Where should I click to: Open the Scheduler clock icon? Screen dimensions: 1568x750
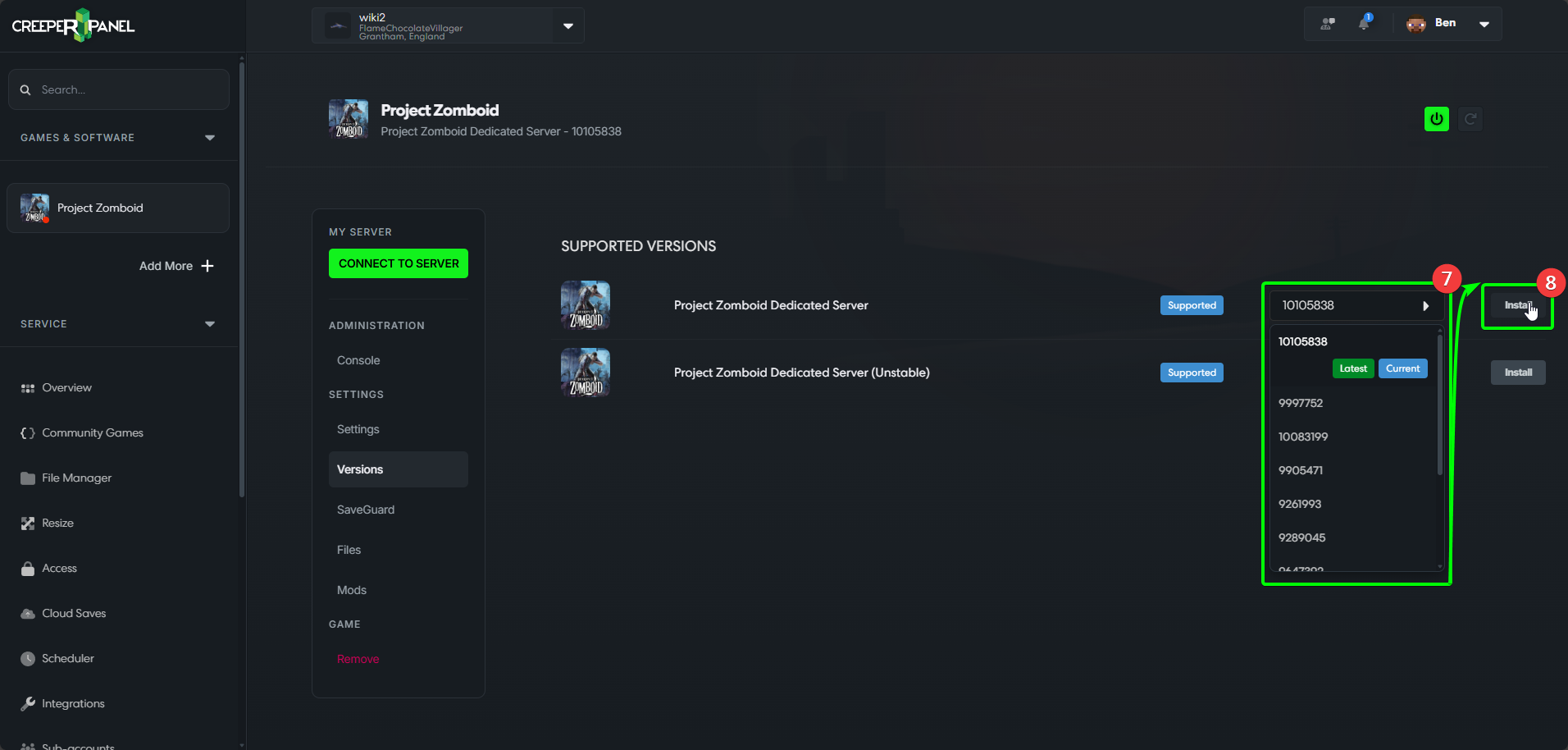(27, 658)
